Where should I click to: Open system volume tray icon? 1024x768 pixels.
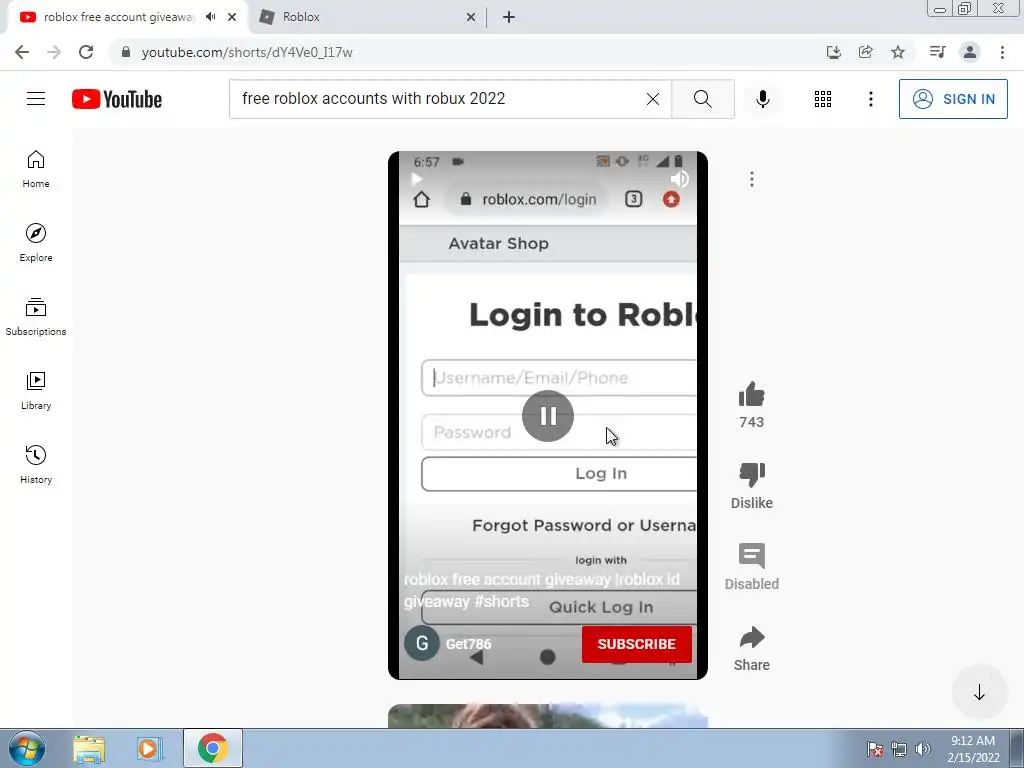pos(923,749)
